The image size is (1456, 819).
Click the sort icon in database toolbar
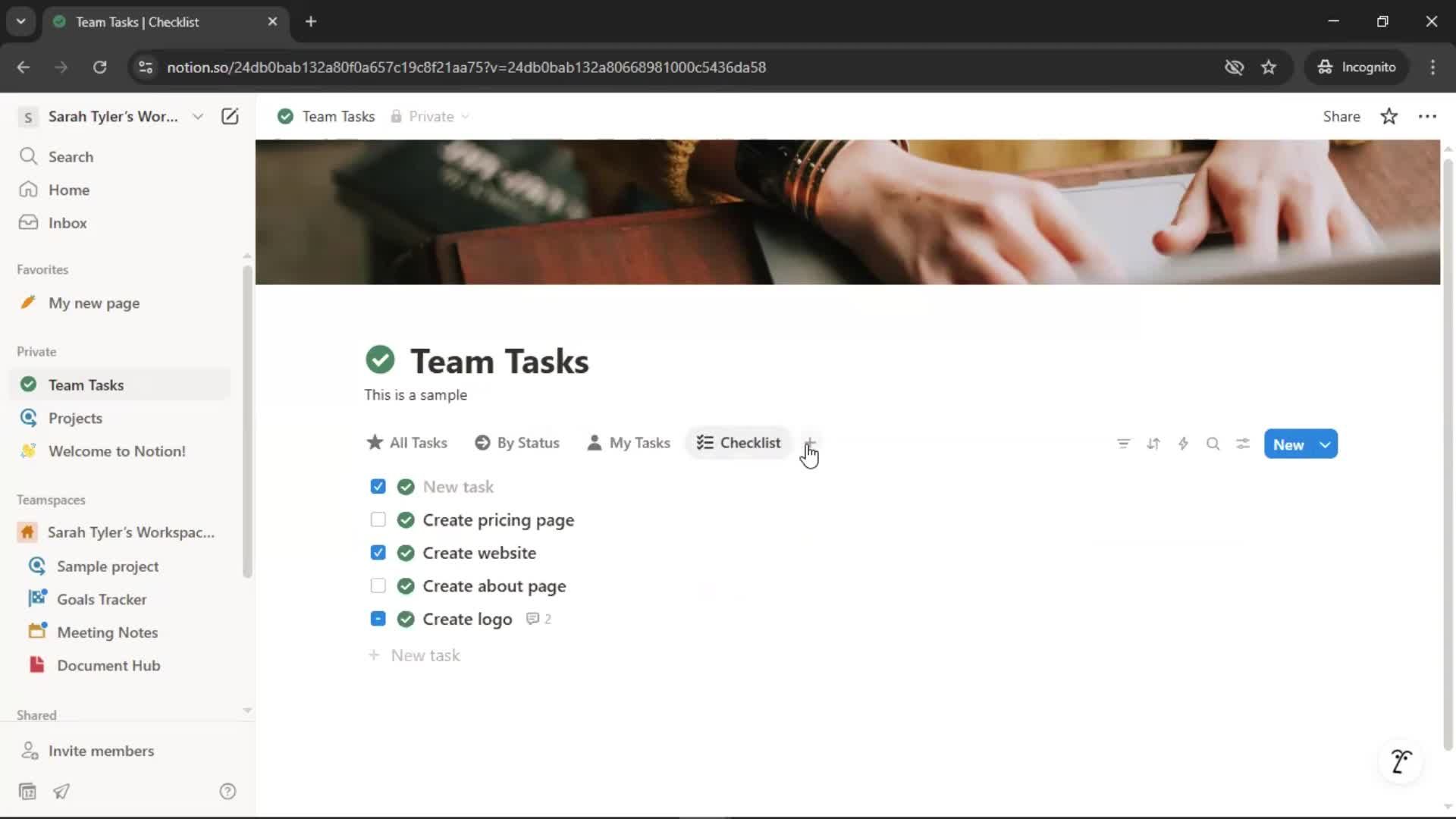click(x=1153, y=444)
